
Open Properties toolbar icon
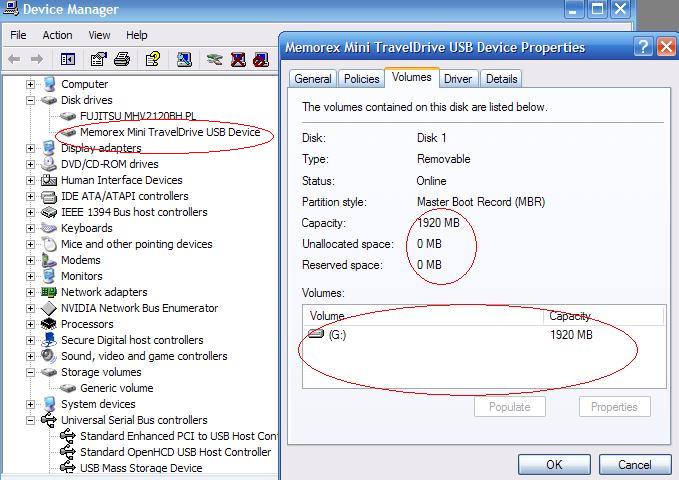pyautogui.click(x=98, y=59)
